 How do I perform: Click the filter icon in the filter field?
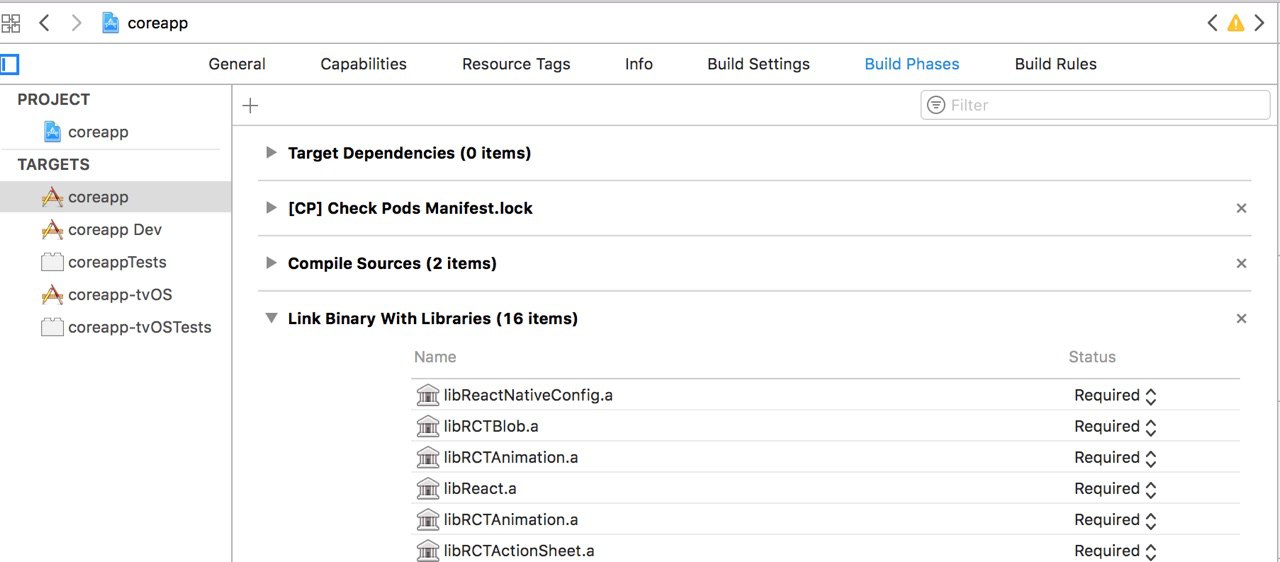936,105
